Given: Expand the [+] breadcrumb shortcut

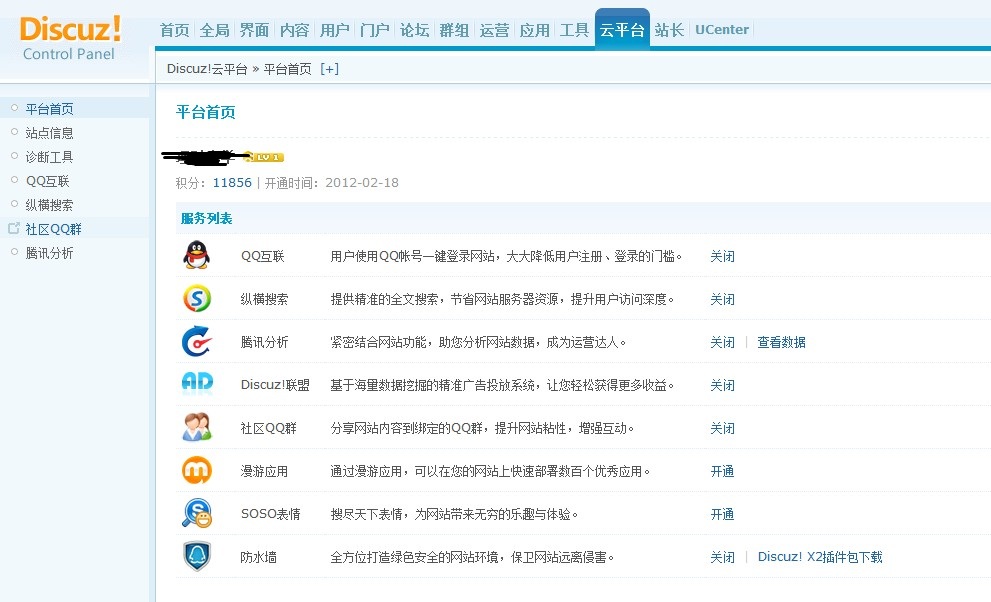Looking at the screenshot, I should coord(329,69).
